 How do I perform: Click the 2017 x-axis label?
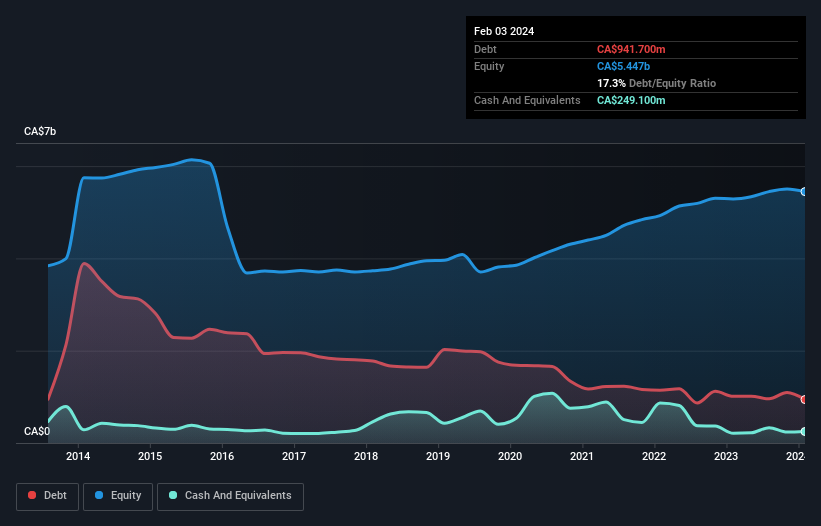click(x=294, y=456)
